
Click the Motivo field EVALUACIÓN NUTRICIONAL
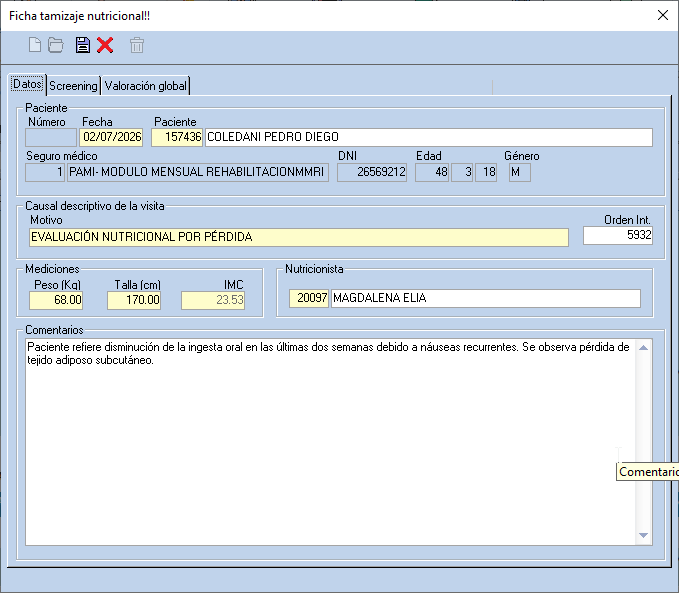coord(299,237)
